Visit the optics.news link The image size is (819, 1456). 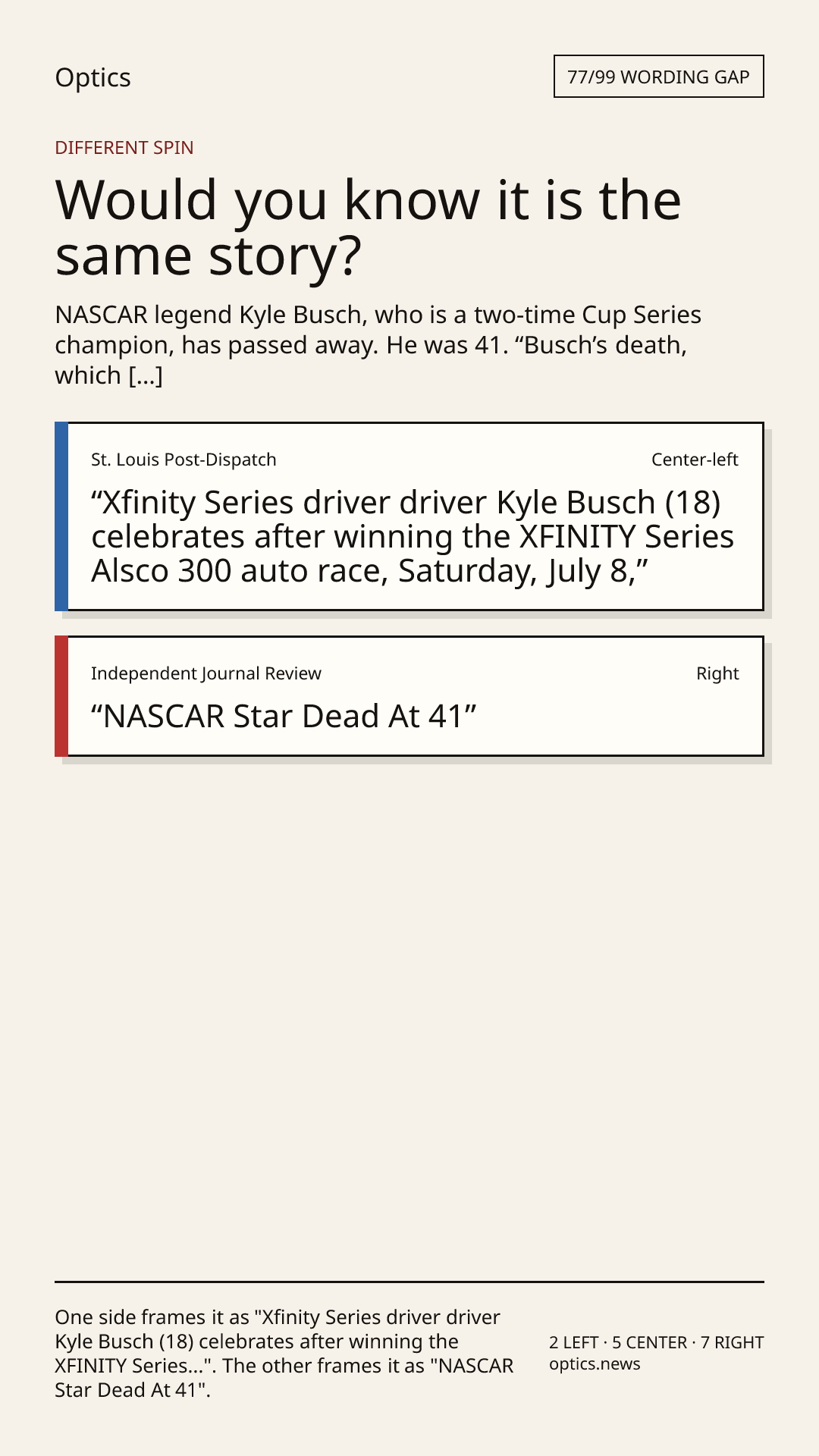(595, 1363)
